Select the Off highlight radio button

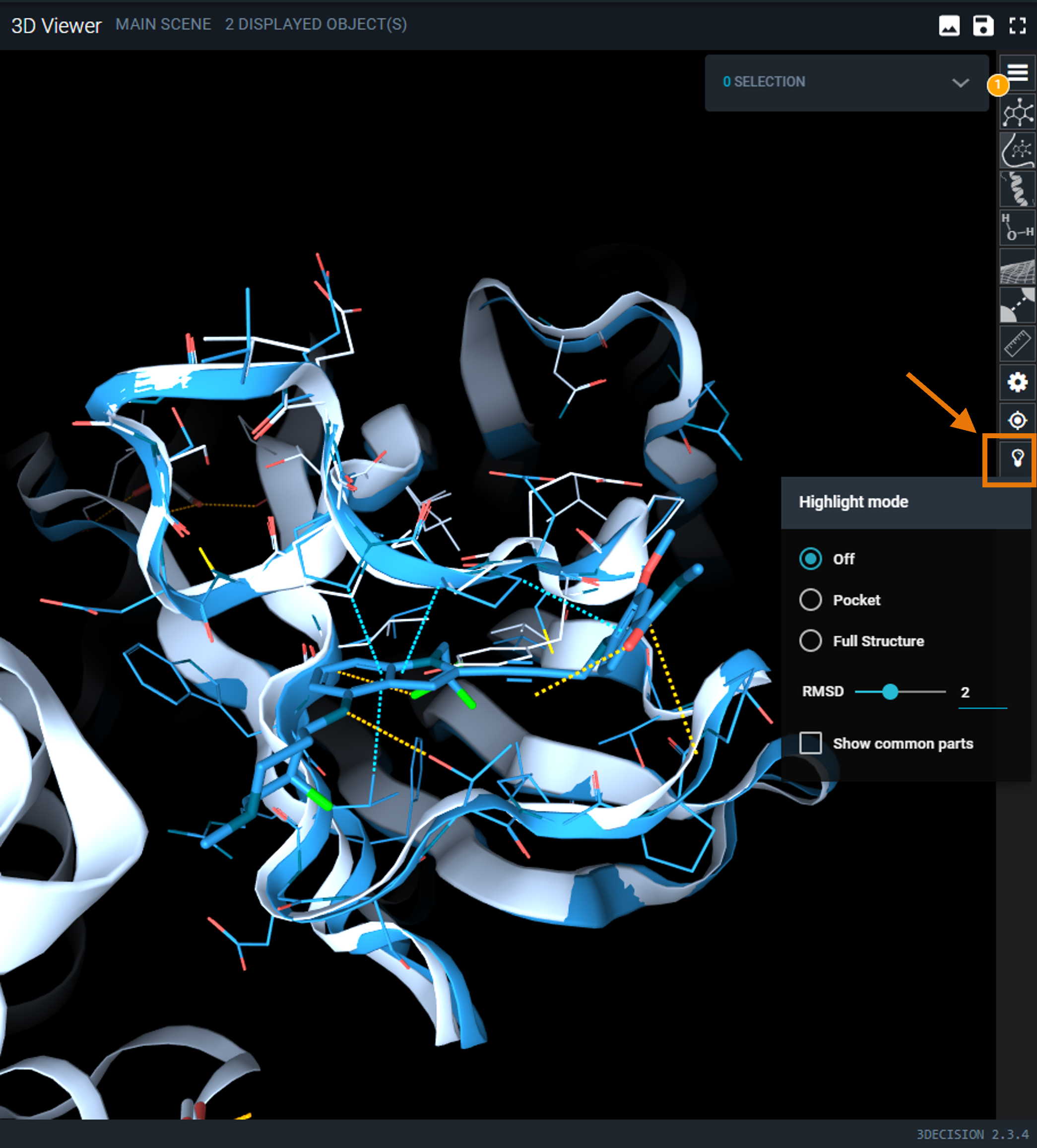[810, 559]
